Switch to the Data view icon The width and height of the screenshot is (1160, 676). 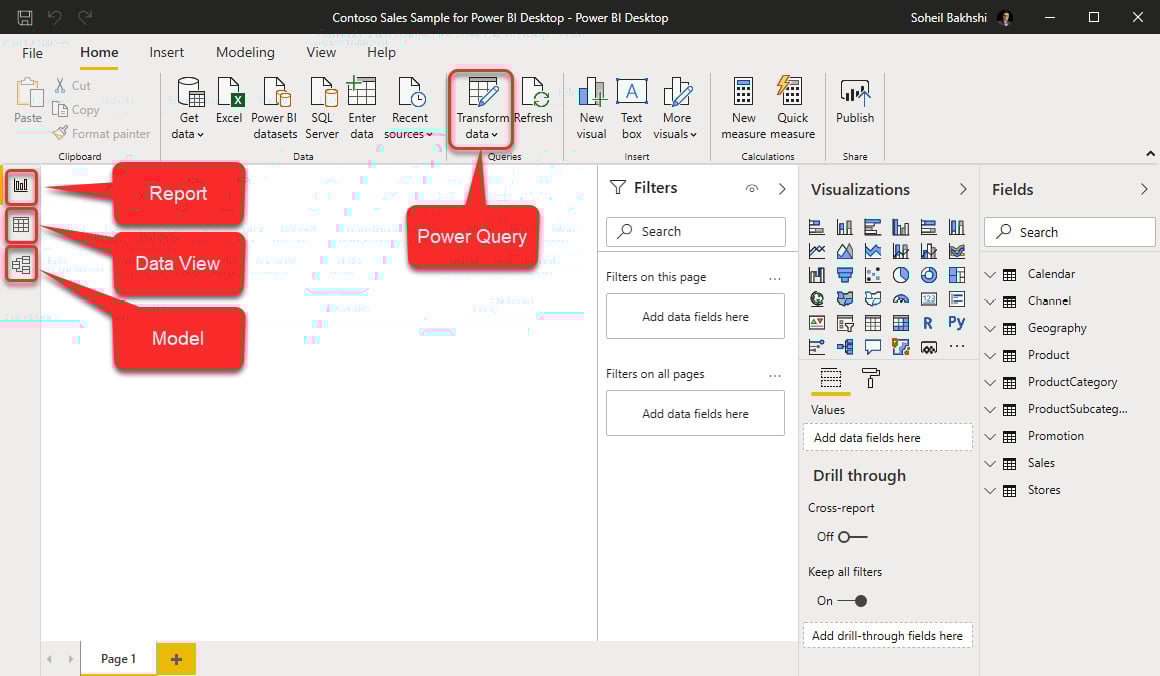(x=21, y=225)
